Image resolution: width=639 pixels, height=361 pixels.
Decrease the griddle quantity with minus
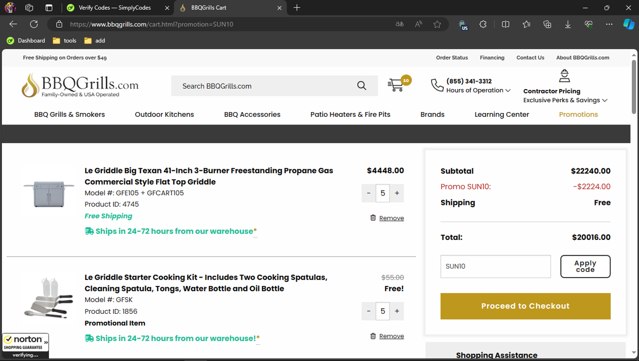click(368, 193)
